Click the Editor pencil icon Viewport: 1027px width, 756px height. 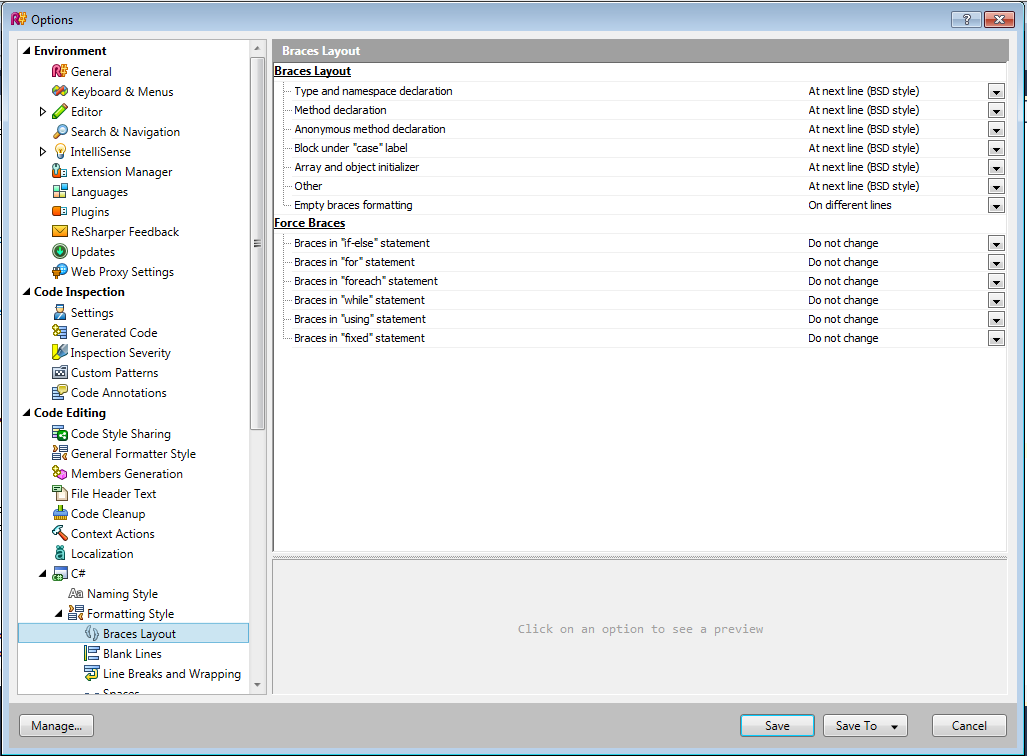[x=60, y=111]
